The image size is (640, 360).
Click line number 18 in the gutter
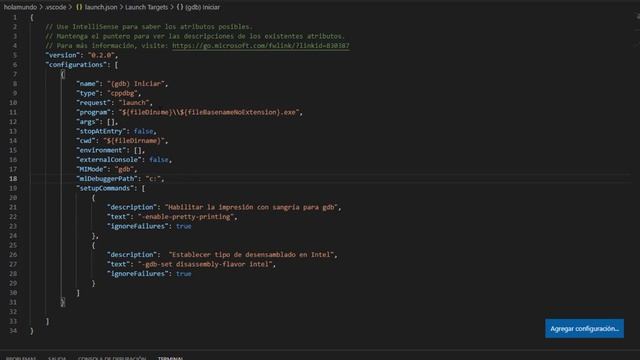[x=13, y=178]
